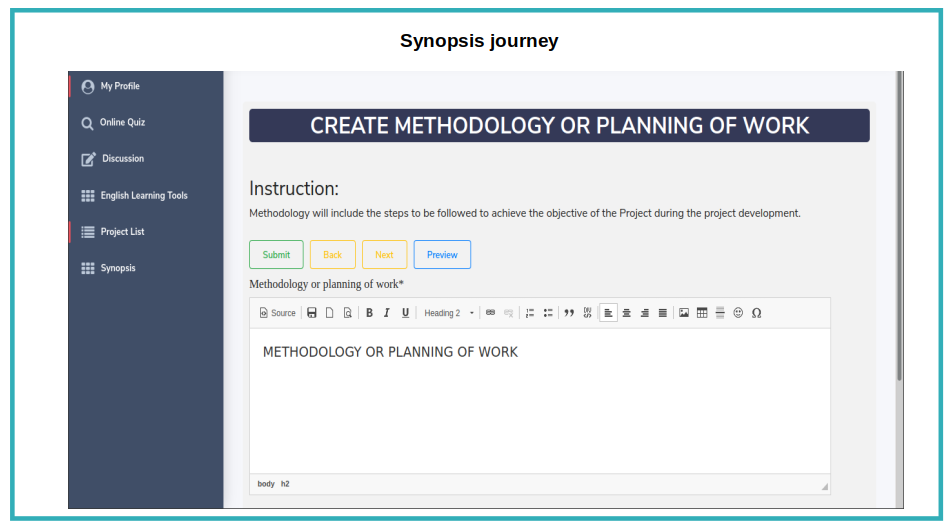Click the editor resize handle corner
951x529 pixels.
pos(824,487)
